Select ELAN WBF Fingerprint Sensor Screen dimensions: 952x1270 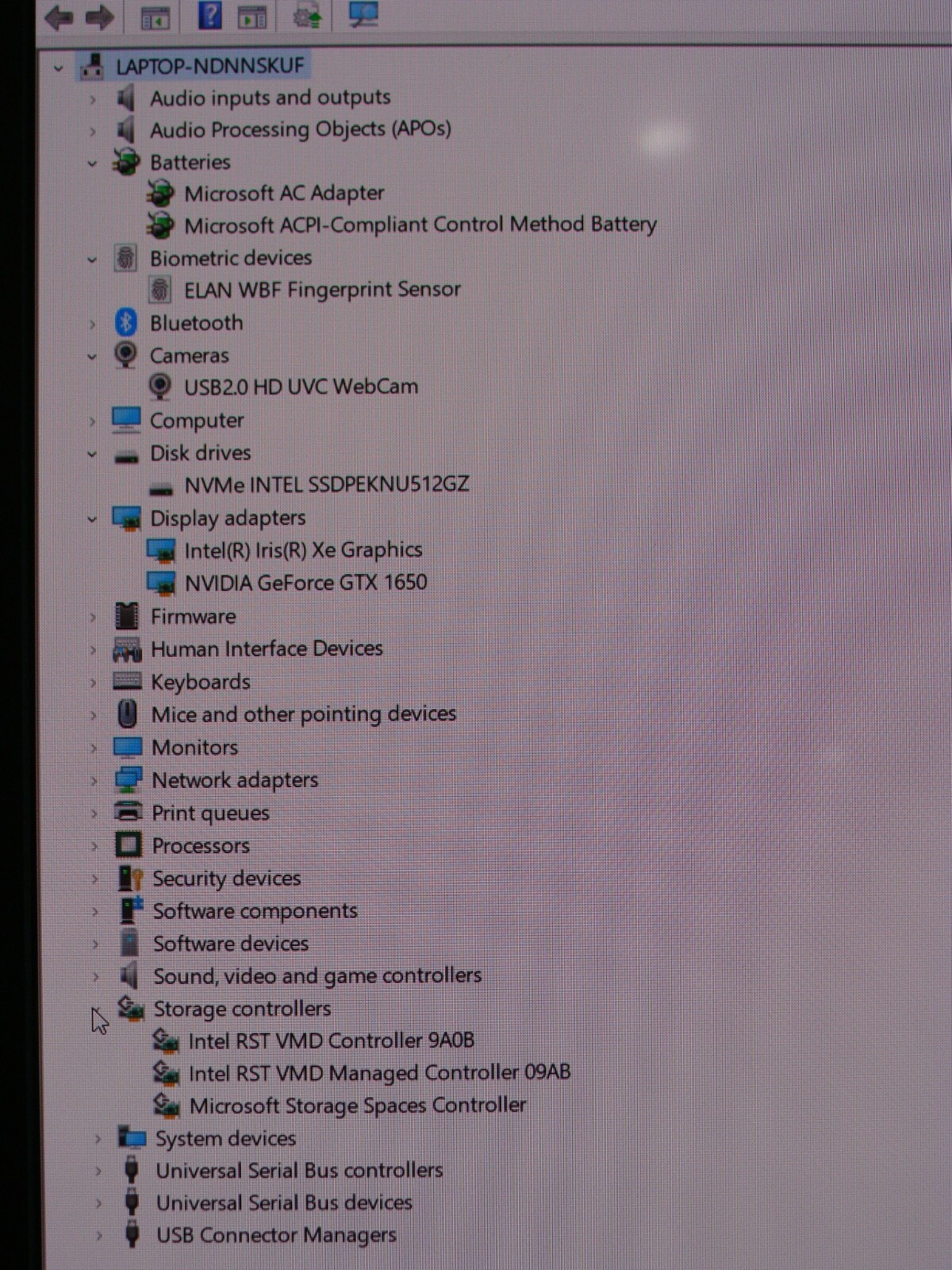322,289
